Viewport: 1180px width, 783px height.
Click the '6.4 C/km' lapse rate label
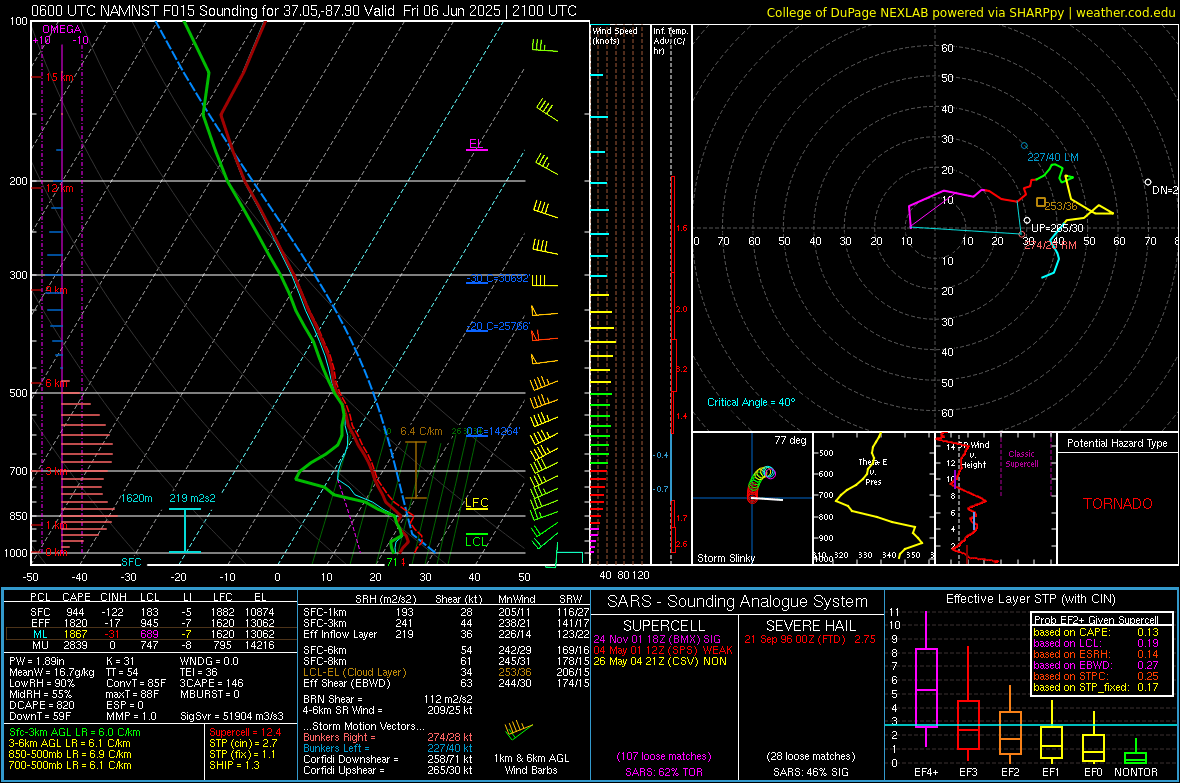421,431
